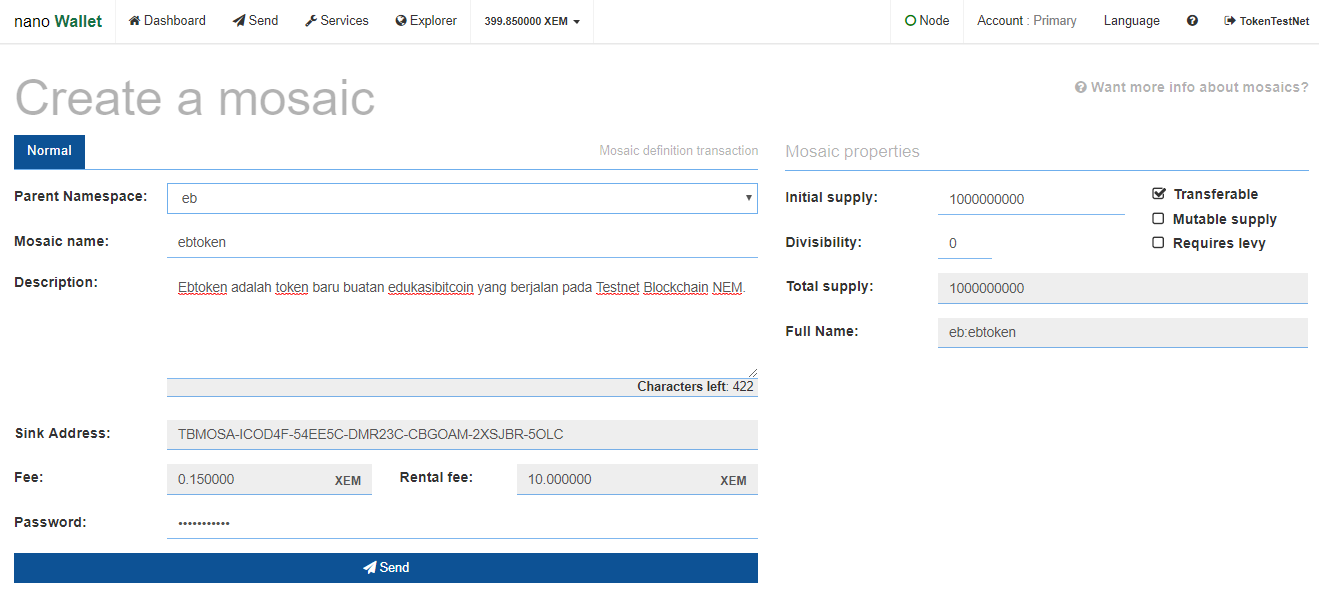Click the Description text area
1319x607 pixels.
pyautogui.click(x=462, y=323)
